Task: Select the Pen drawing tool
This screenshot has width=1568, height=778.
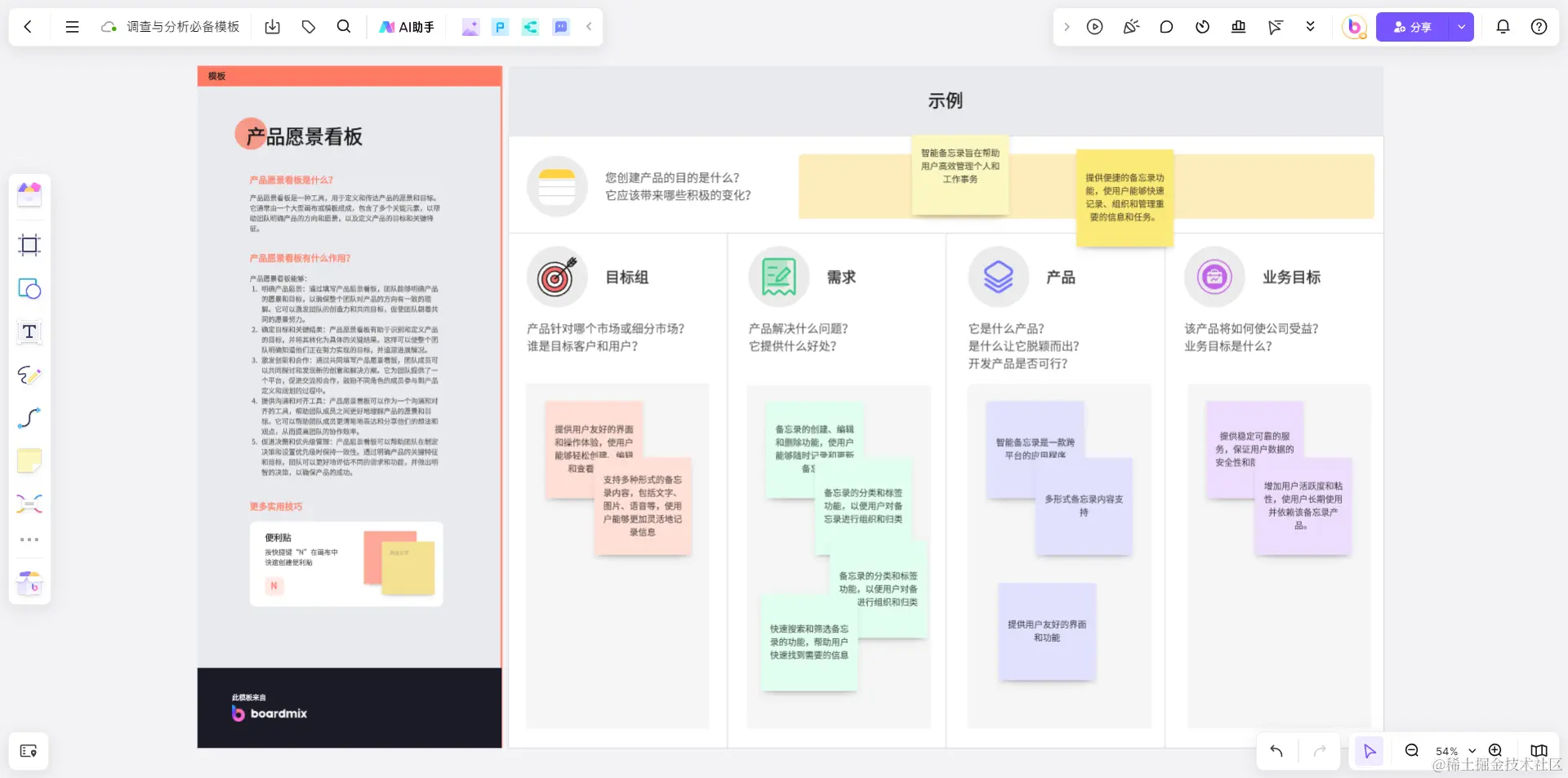Action: (x=29, y=376)
